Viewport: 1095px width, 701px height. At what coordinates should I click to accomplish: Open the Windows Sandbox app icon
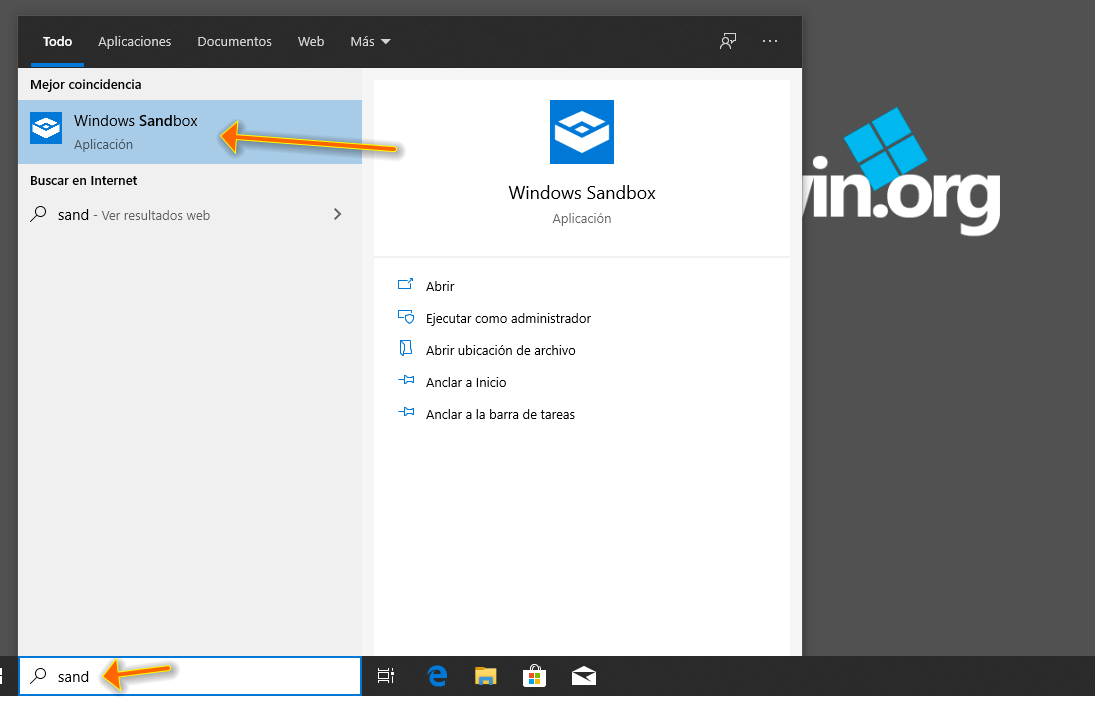[45, 128]
